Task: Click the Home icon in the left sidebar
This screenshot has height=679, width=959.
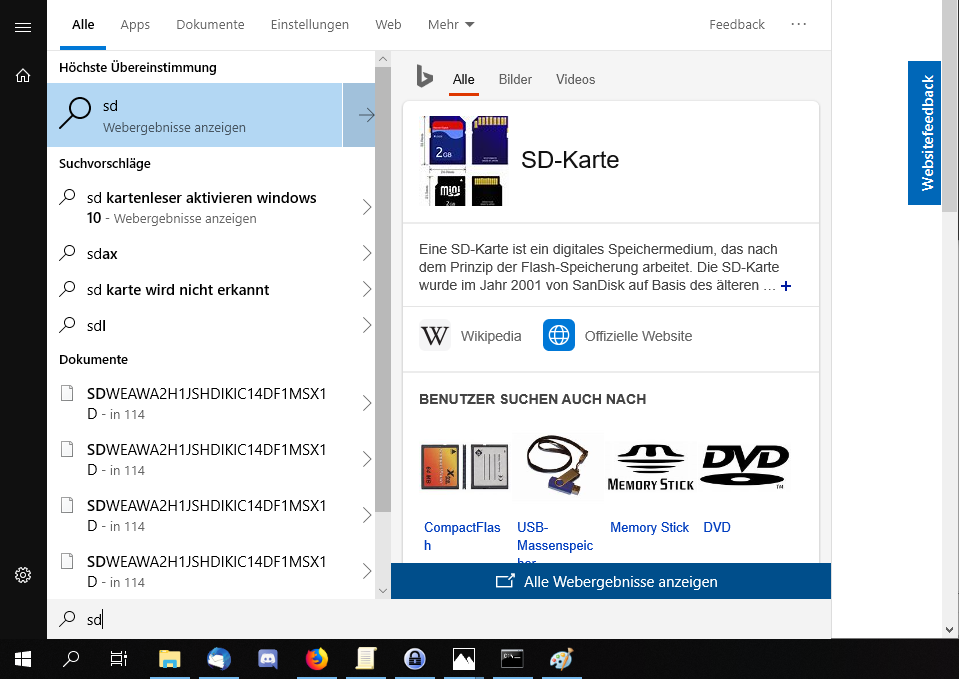Action: tap(23, 75)
